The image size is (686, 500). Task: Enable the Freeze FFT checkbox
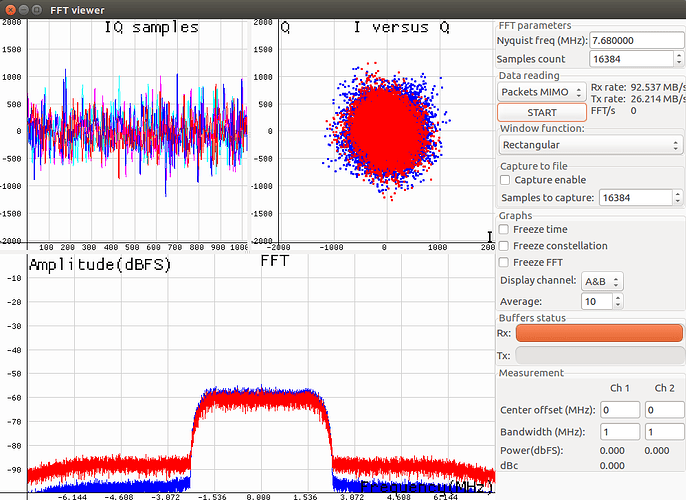pyautogui.click(x=505, y=262)
